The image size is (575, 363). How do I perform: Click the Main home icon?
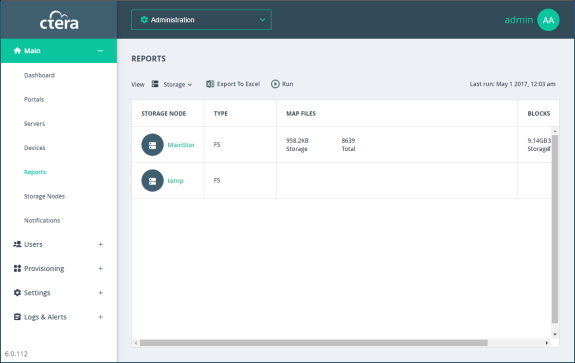pyautogui.click(x=17, y=50)
